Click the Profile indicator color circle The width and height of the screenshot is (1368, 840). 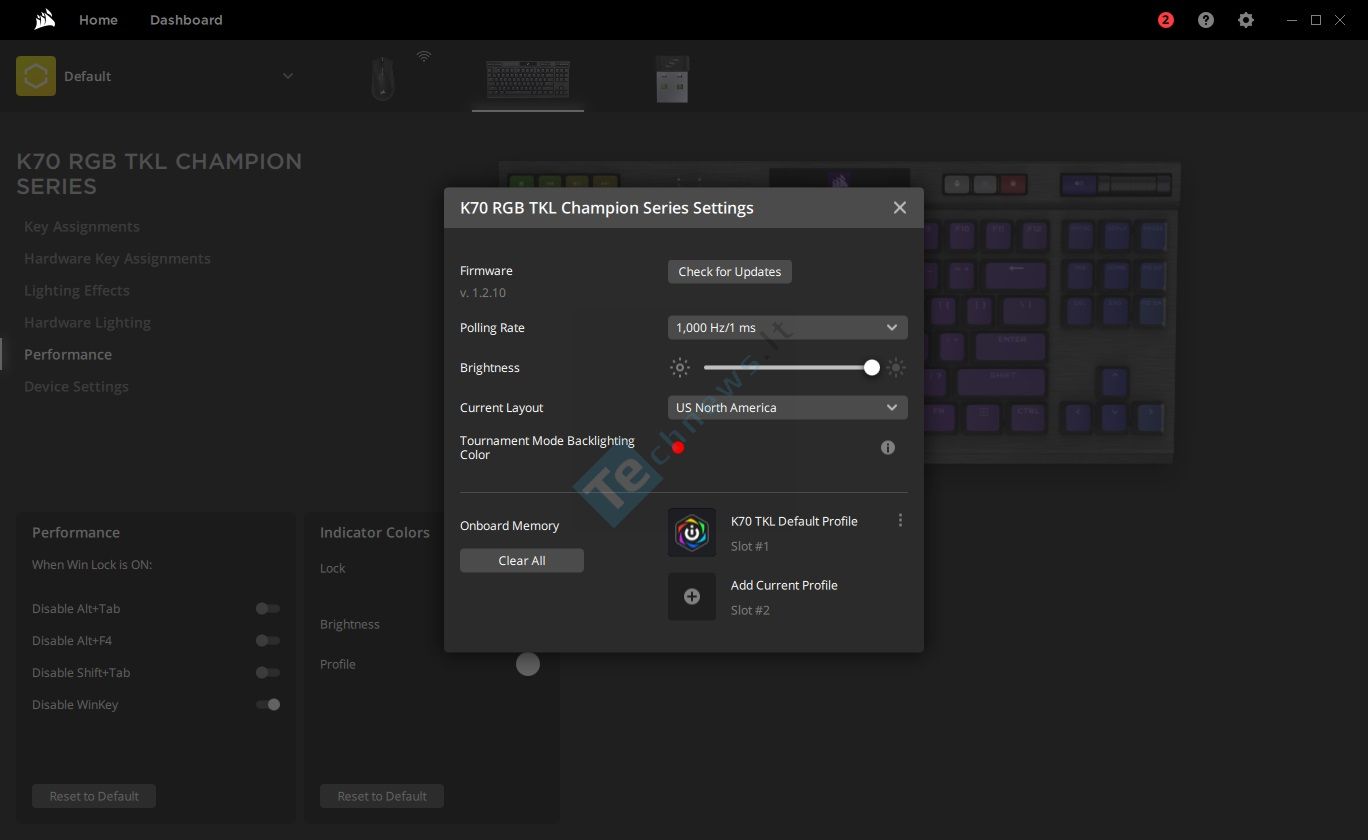pyautogui.click(x=528, y=664)
